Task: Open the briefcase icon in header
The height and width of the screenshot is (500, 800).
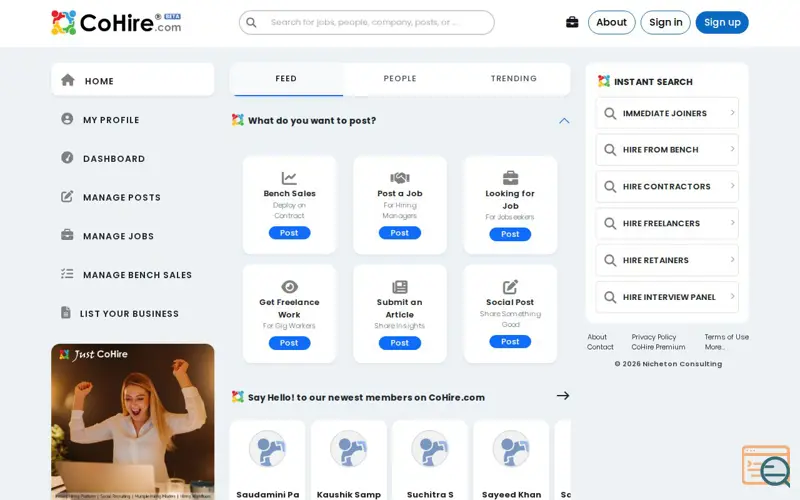Action: 572,22
